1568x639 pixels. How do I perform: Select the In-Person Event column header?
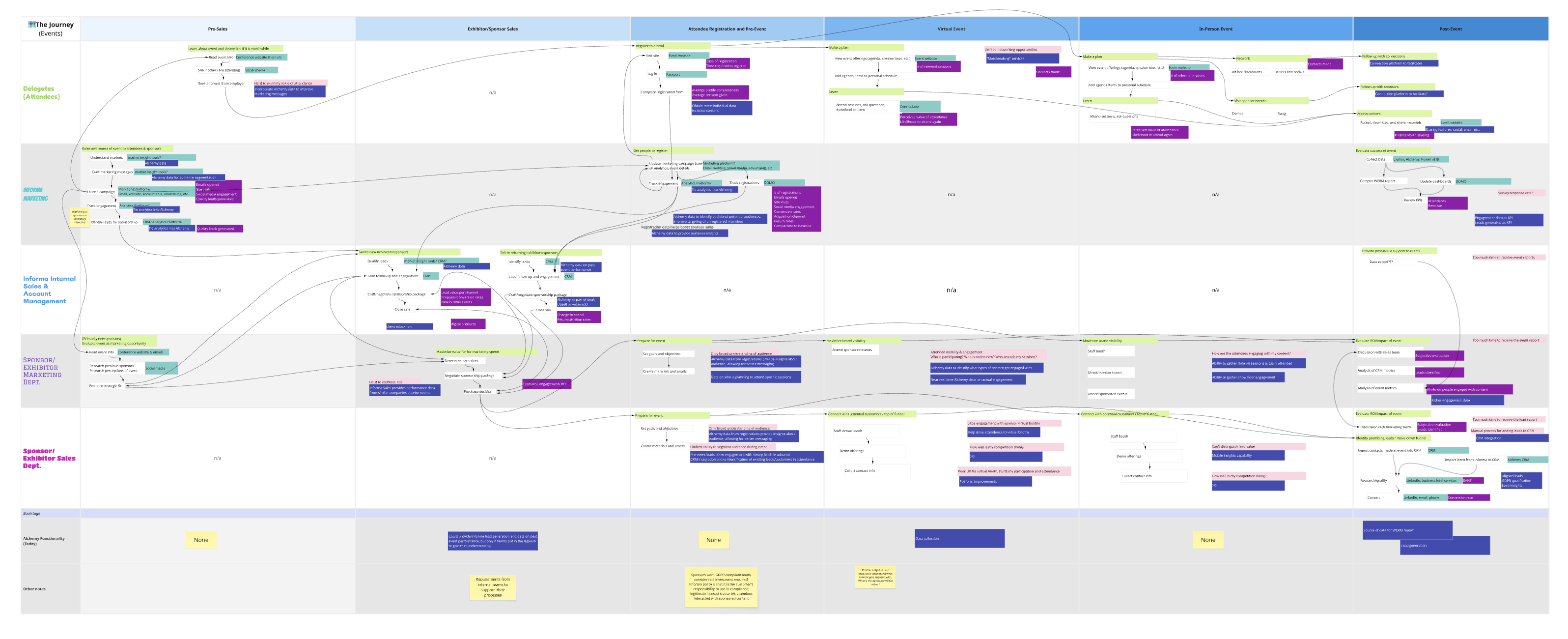pos(1216,29)
